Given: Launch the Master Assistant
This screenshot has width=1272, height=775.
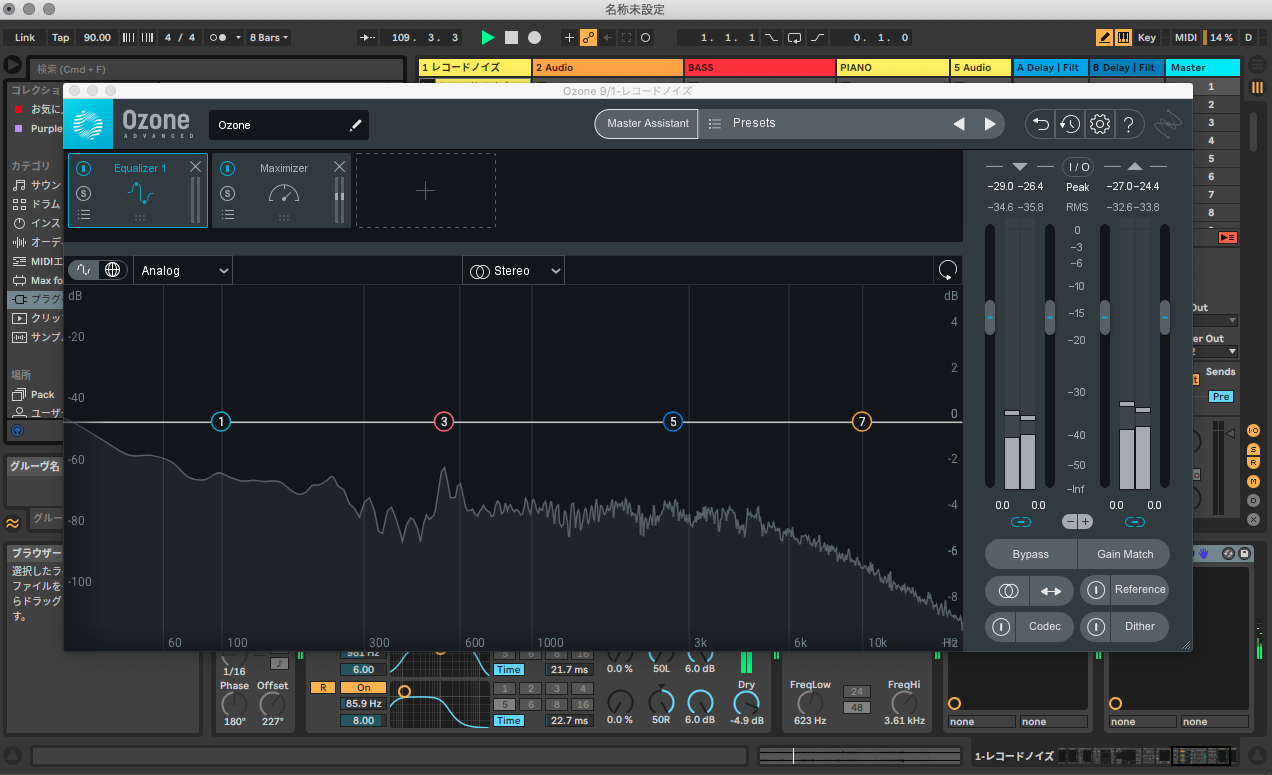Looking at the screenshot, I should click(648, 123).
